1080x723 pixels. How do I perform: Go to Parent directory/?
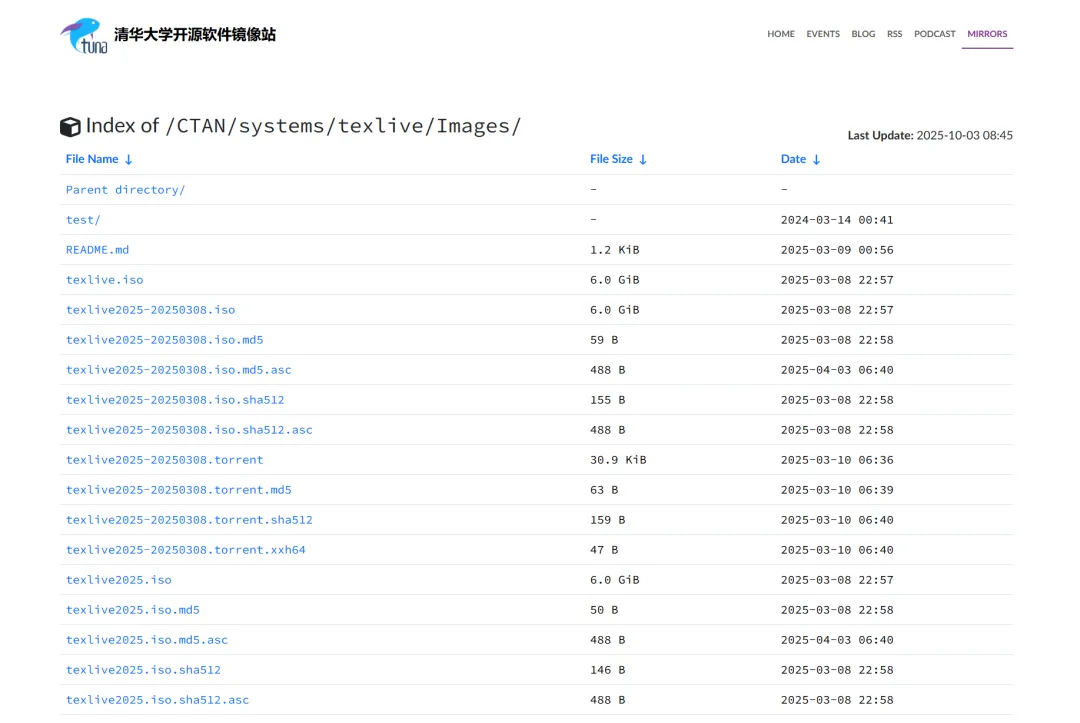(x=125, y=189)
